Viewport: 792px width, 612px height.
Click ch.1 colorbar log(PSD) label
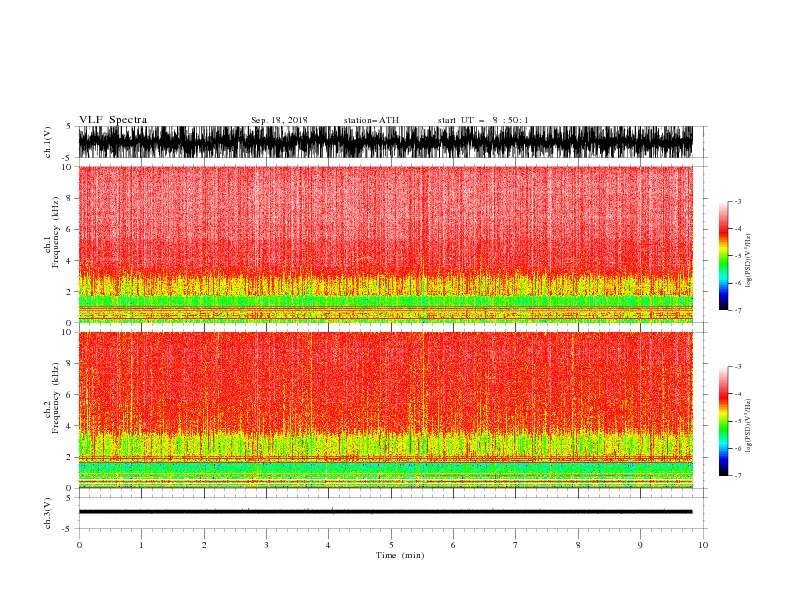click(x=749, y=261)
